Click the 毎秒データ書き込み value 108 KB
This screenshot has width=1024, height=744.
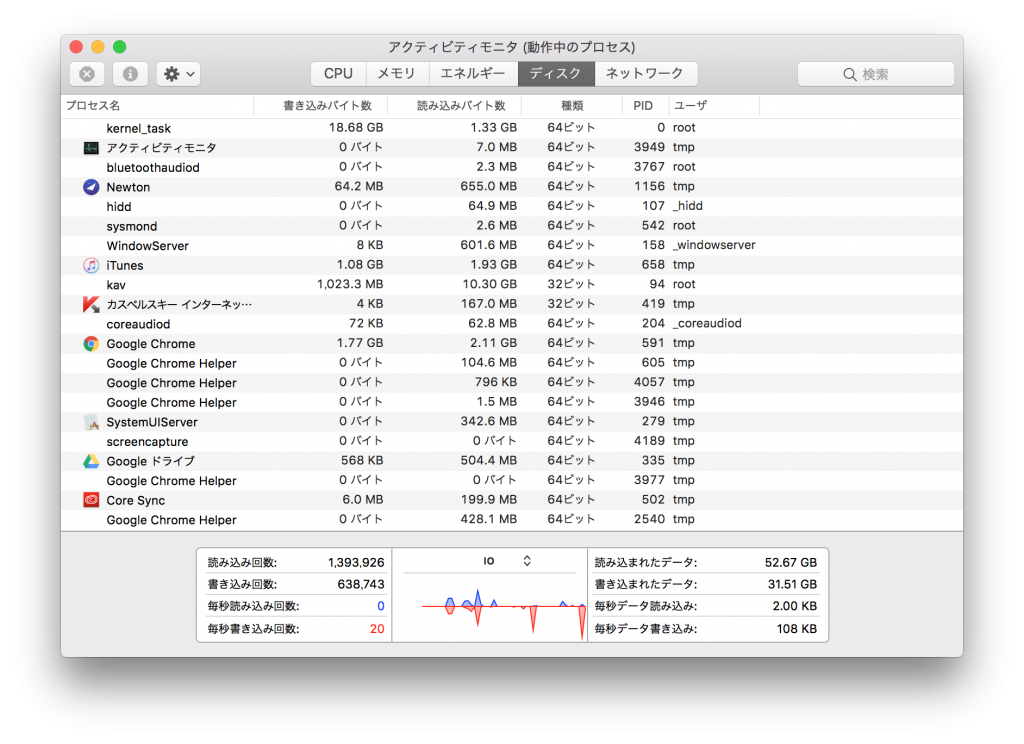point(797,629)
